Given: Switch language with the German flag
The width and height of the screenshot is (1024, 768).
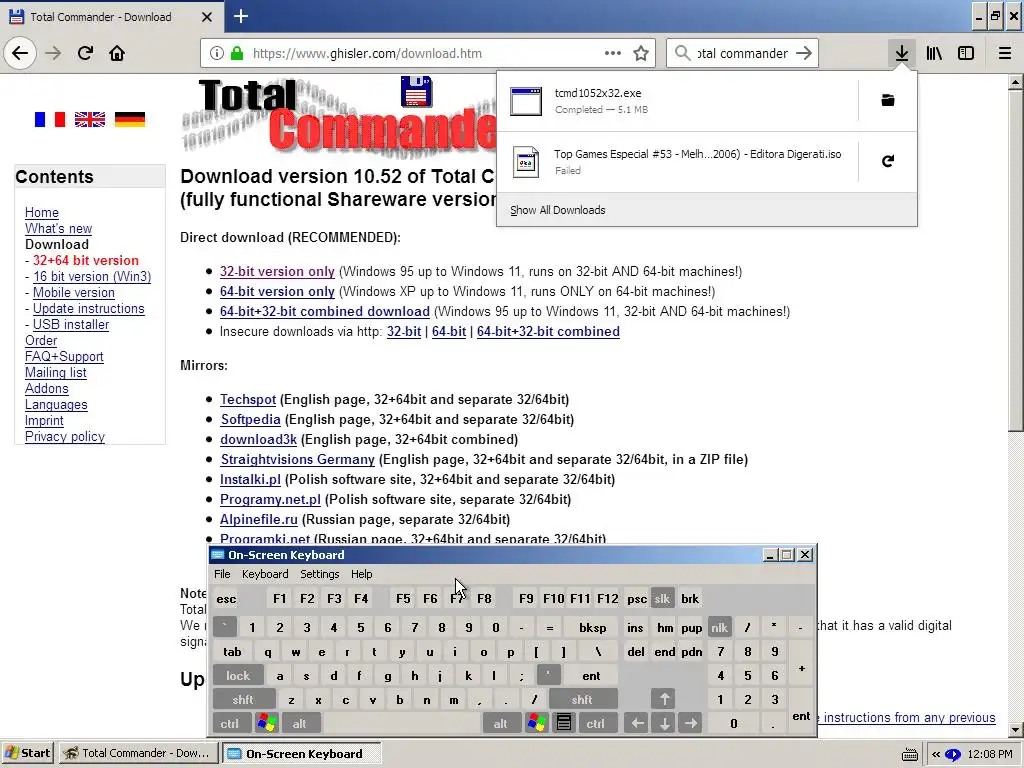Looking at the screenshot, I should click(x=129, y=120).
